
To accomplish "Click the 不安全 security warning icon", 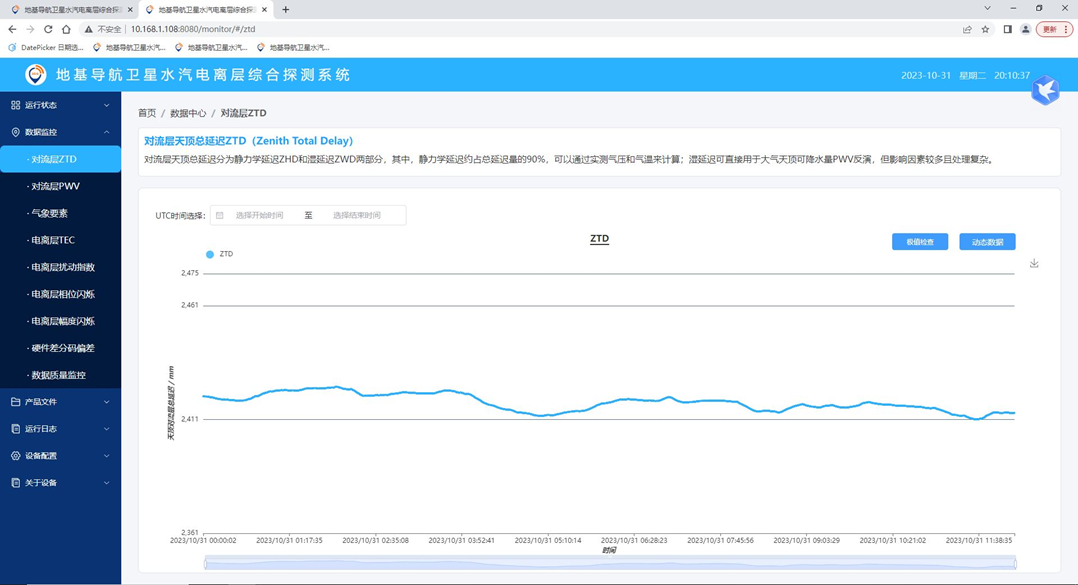I will pos(88,30).
